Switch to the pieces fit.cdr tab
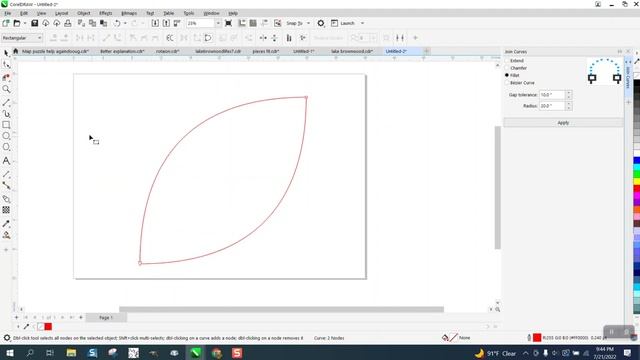Image resolution: width=640 pixels, height=360 pixels. 265,51
